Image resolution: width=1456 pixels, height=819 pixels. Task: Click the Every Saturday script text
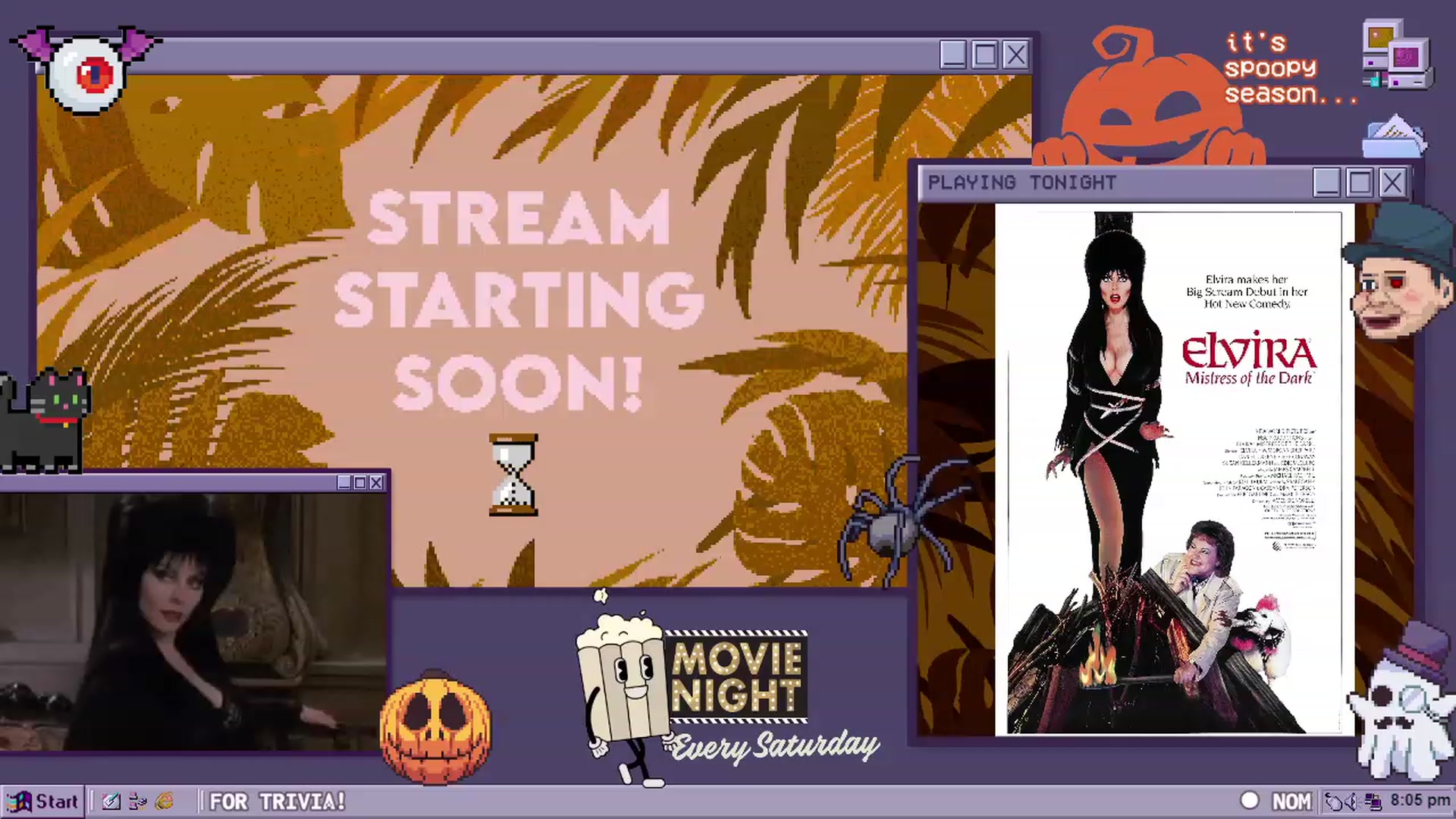775,747
